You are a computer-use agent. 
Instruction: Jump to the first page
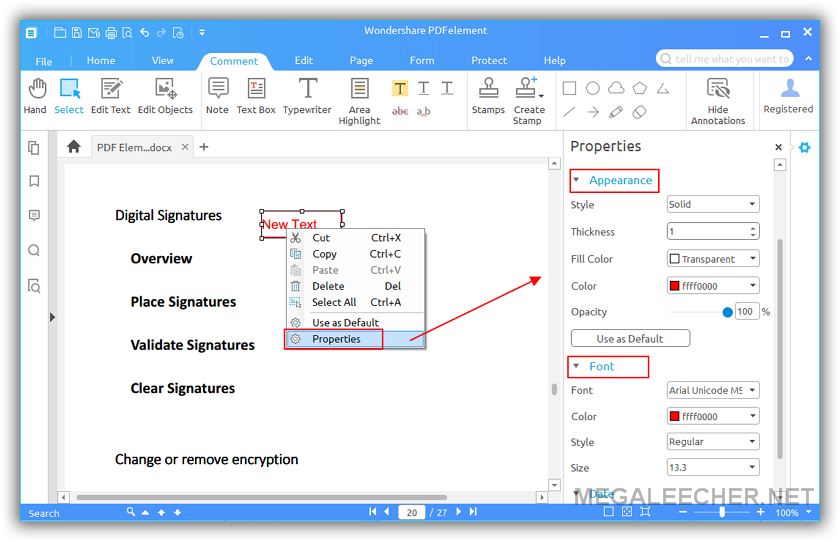pos(373,512)
